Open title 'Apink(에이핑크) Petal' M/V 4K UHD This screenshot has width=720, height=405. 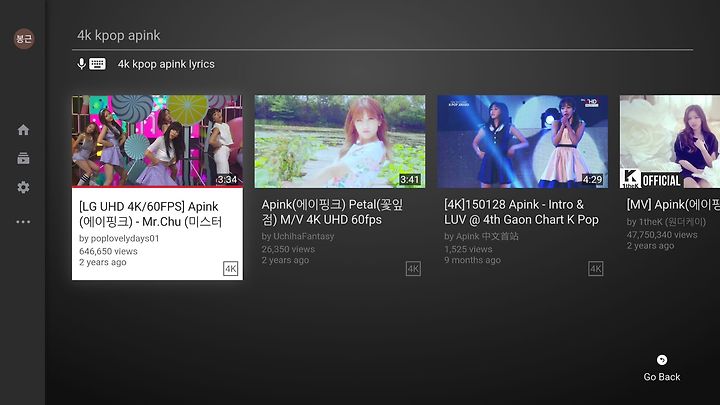click(x=332, y=212)
